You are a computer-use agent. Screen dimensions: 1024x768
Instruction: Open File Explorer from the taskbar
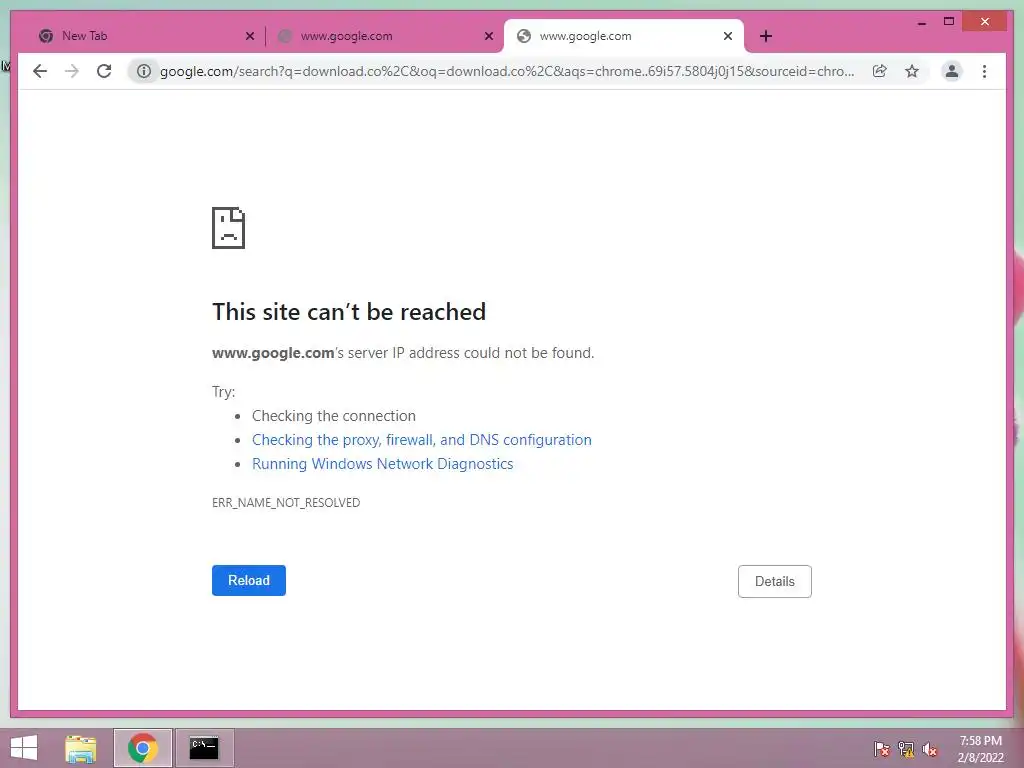[81, 748]
